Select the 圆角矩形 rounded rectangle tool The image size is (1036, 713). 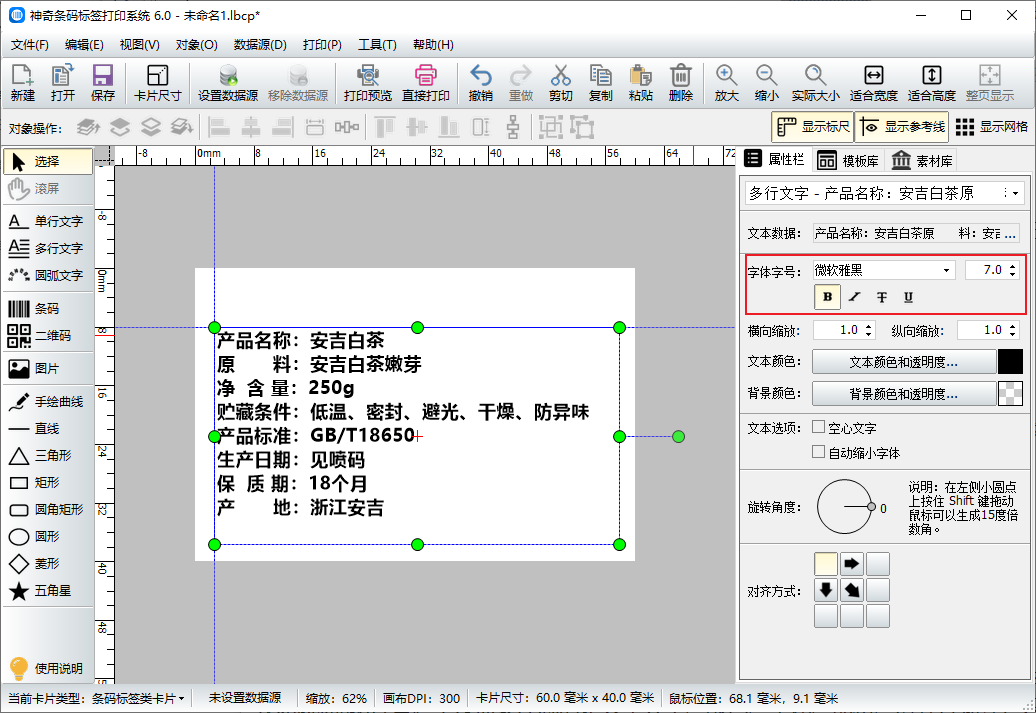[x=47, y=509]
